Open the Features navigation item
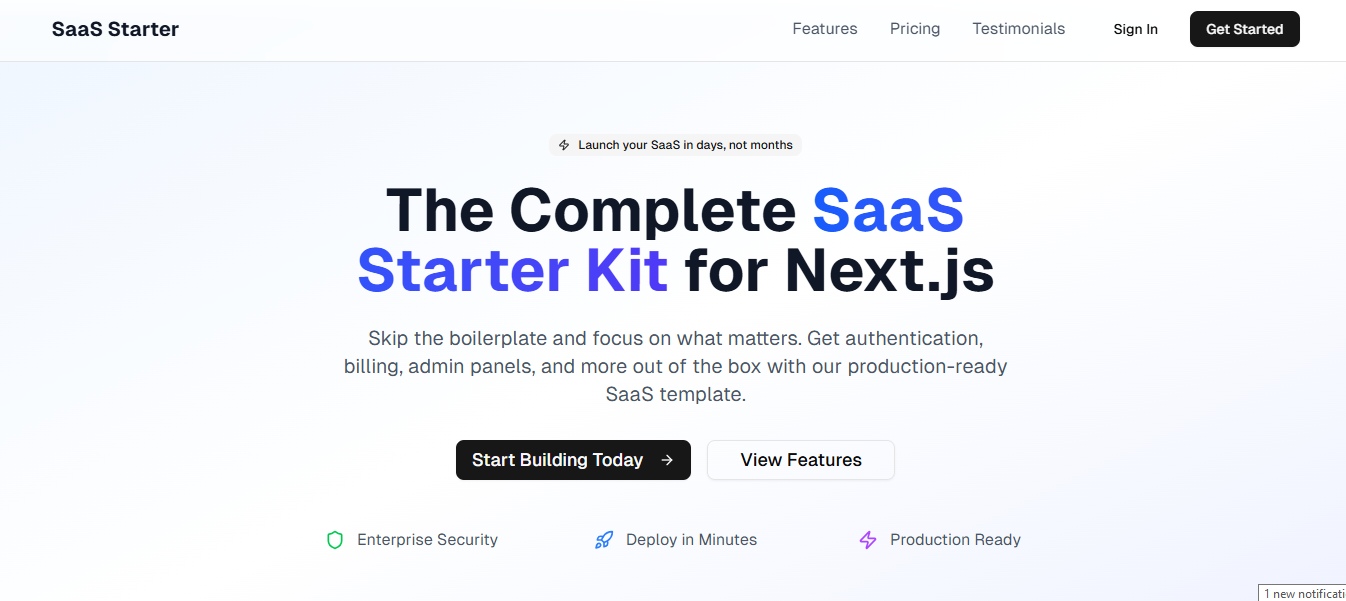Screen dimensions: 1346x601 [824, 29]
